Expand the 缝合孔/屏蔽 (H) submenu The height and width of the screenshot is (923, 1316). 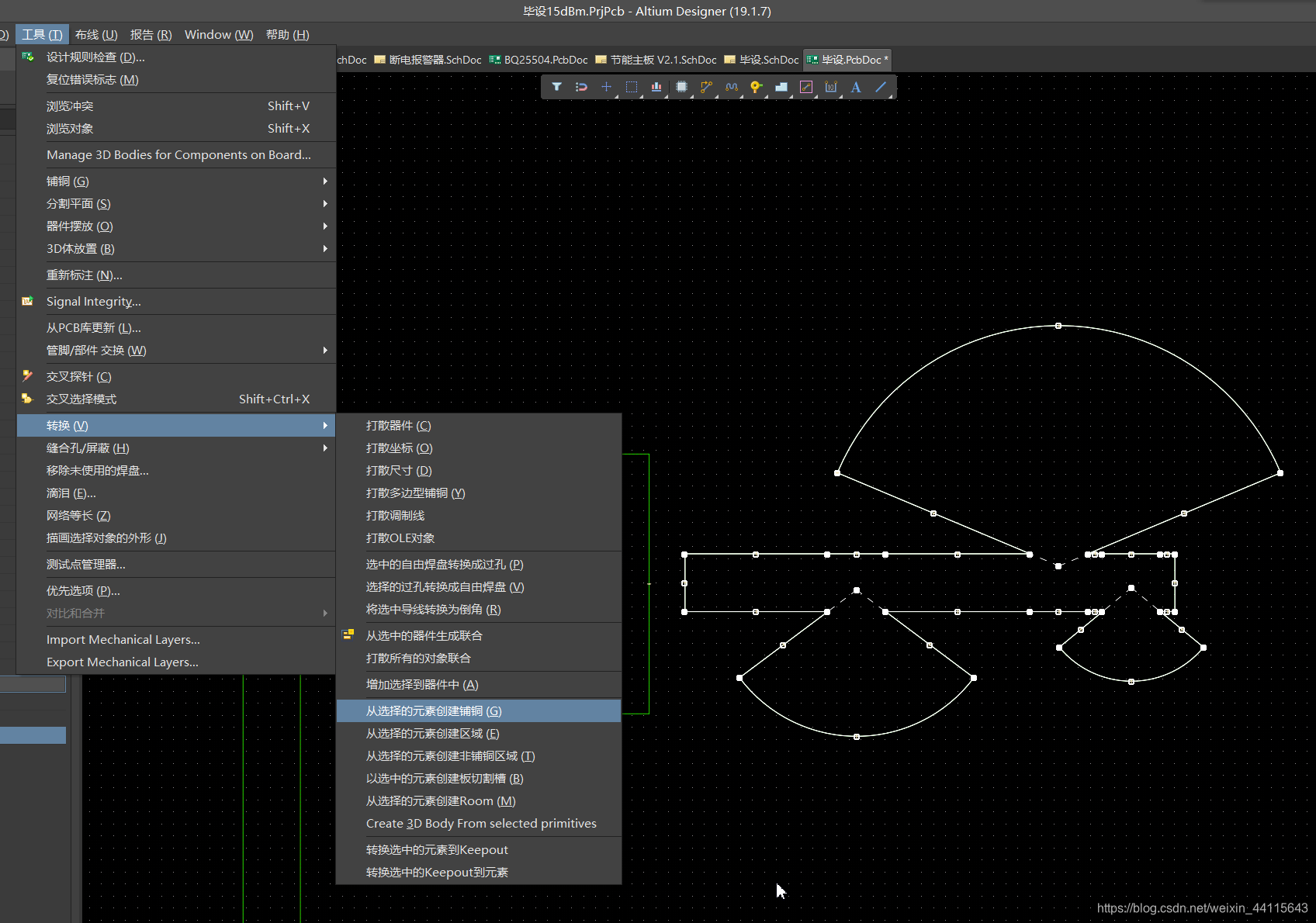pyautogui.click(x=176, y=448)
